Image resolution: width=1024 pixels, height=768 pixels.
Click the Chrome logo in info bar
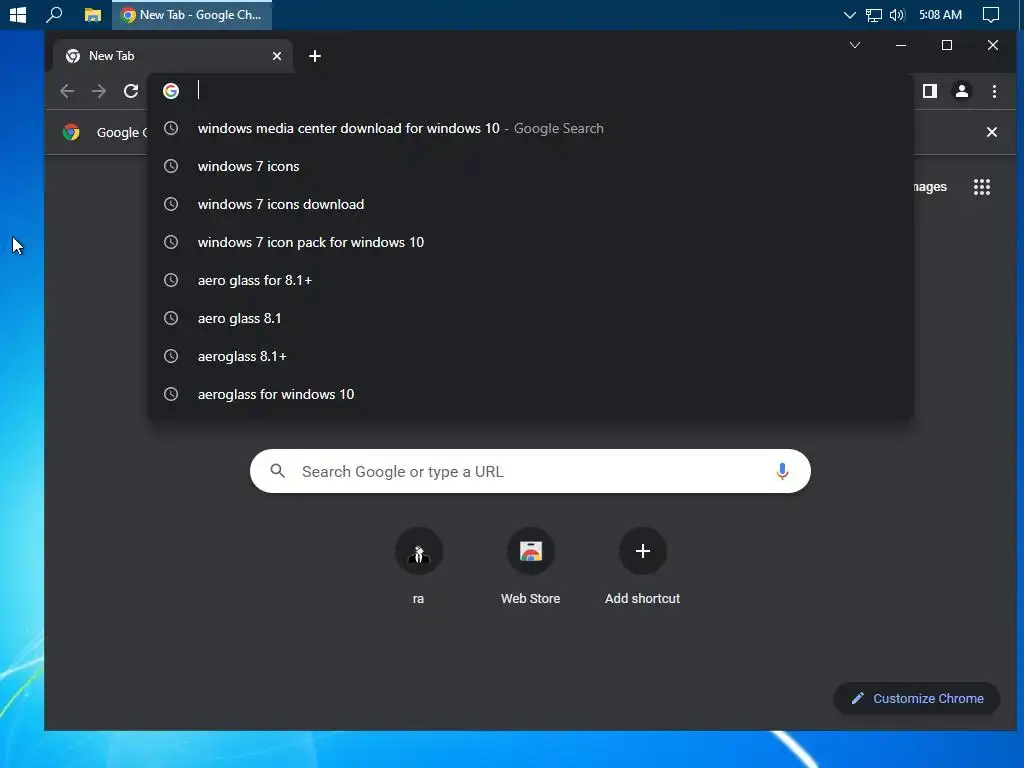point(71,132)
